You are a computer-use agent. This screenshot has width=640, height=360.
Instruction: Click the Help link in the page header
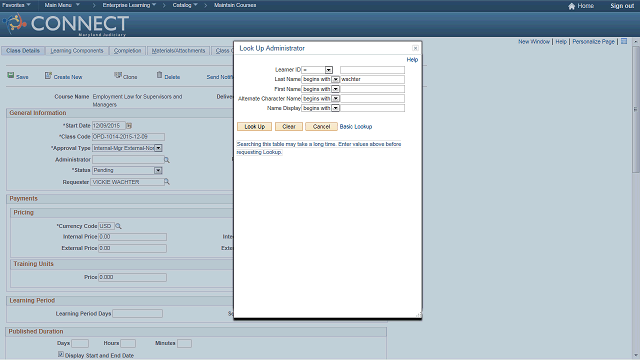(x=561, y=42)
